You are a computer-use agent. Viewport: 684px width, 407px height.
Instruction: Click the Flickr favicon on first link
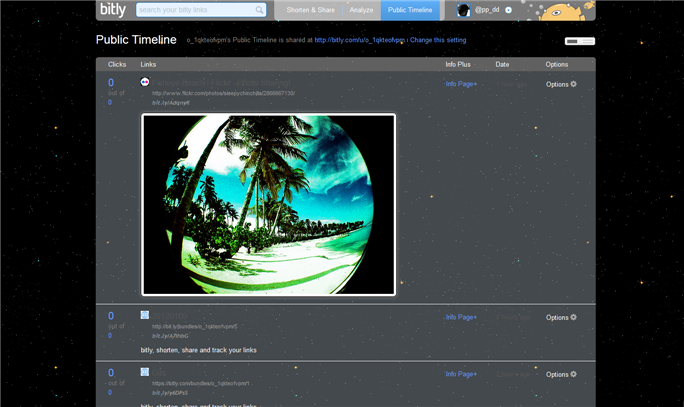pos(145,82)
